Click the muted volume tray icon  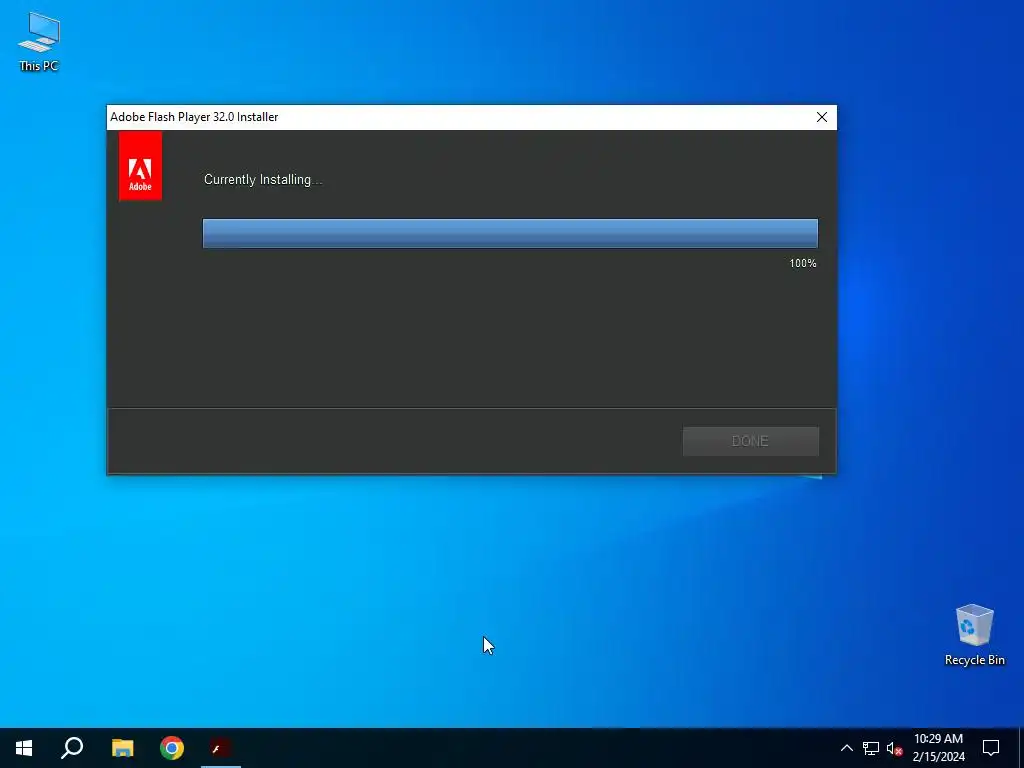point(894,748)
